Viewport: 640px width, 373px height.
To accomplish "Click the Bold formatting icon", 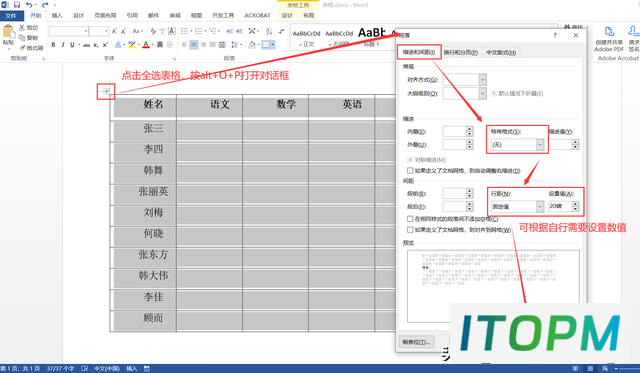I will (x=53, y=45).
